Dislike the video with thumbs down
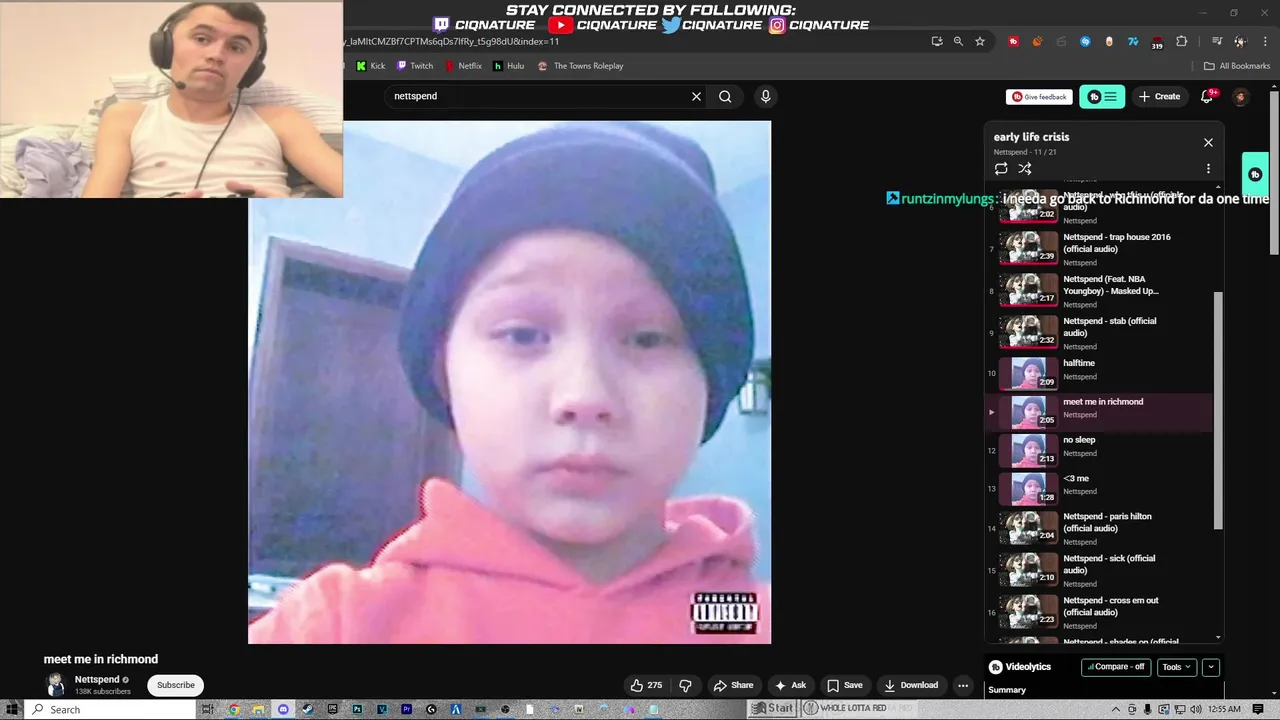Viewport: 1280px width, 720px height. [x=686, y=685]
